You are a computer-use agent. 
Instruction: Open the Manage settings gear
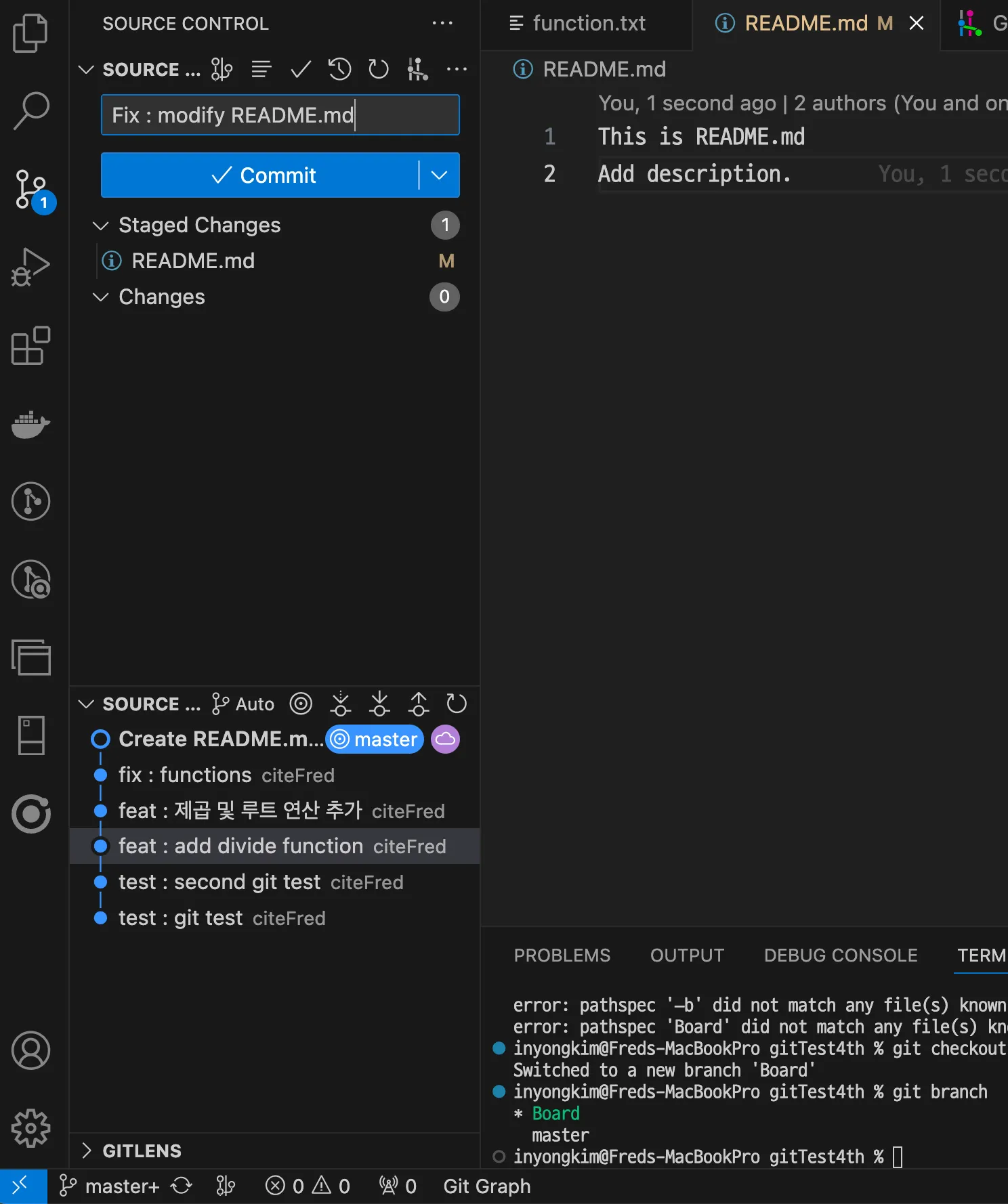(30, 1128)
